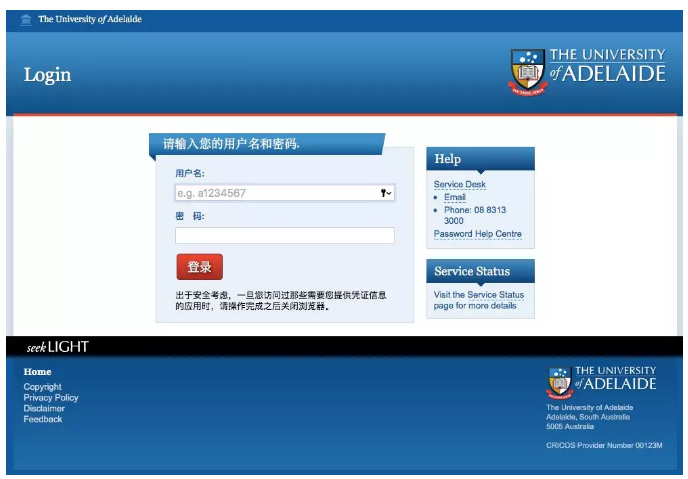Select Home in the footer menu
The width and height of the screenshot is (688, 479).
[37, 372]
